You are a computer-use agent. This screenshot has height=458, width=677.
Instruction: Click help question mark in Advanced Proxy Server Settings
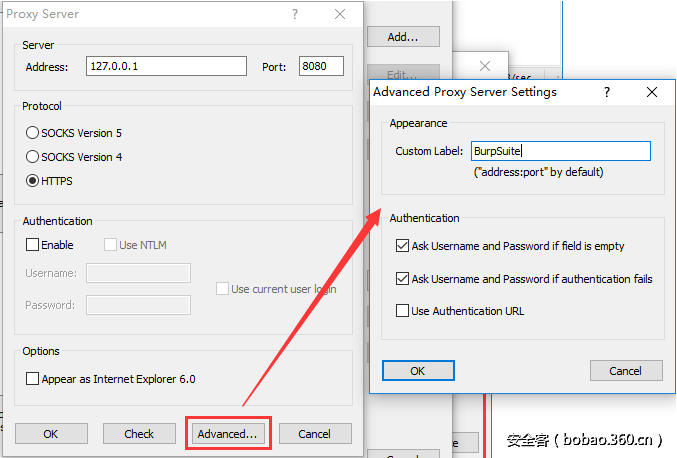(607, 92)
